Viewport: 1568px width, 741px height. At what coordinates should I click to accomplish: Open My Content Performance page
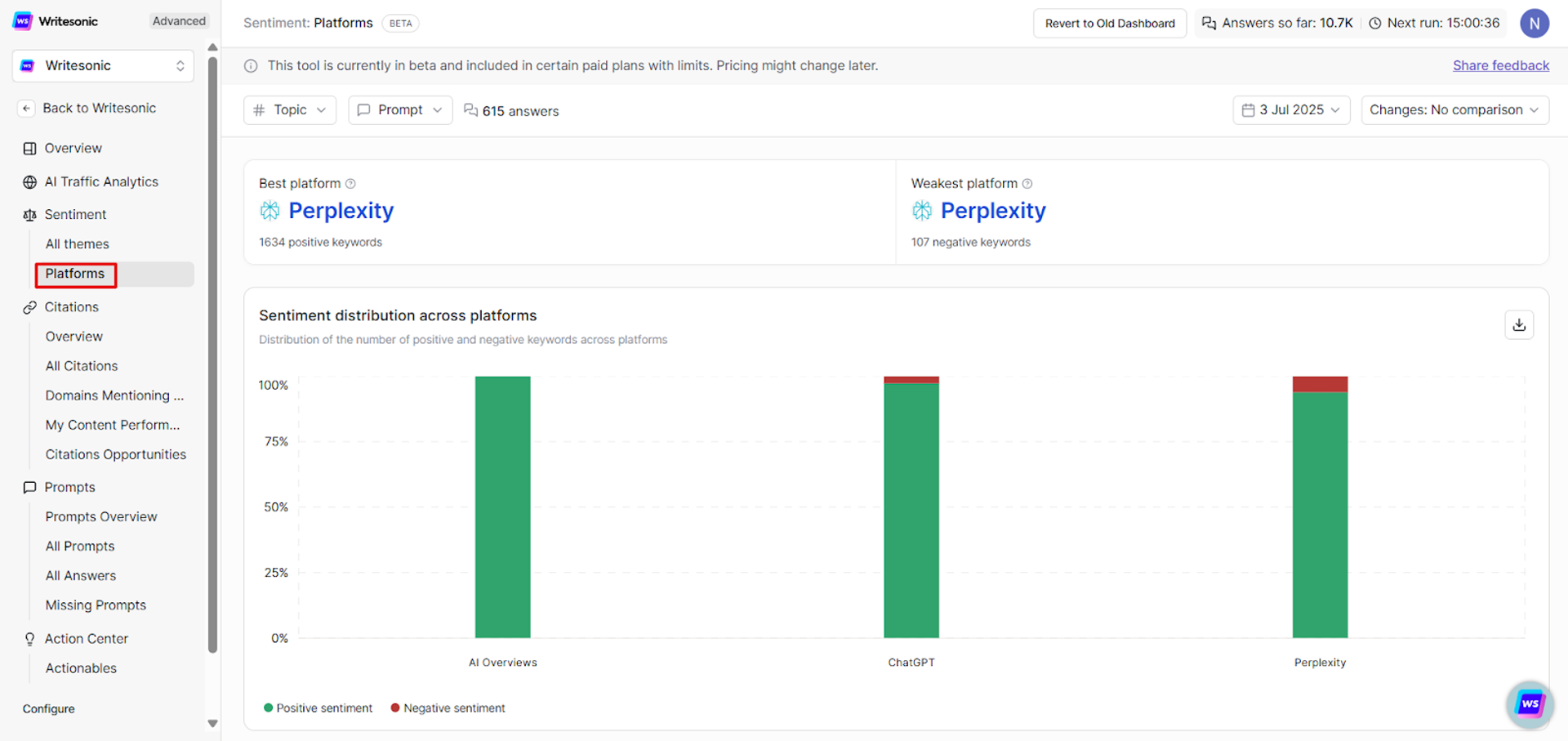tap(113, 425)
